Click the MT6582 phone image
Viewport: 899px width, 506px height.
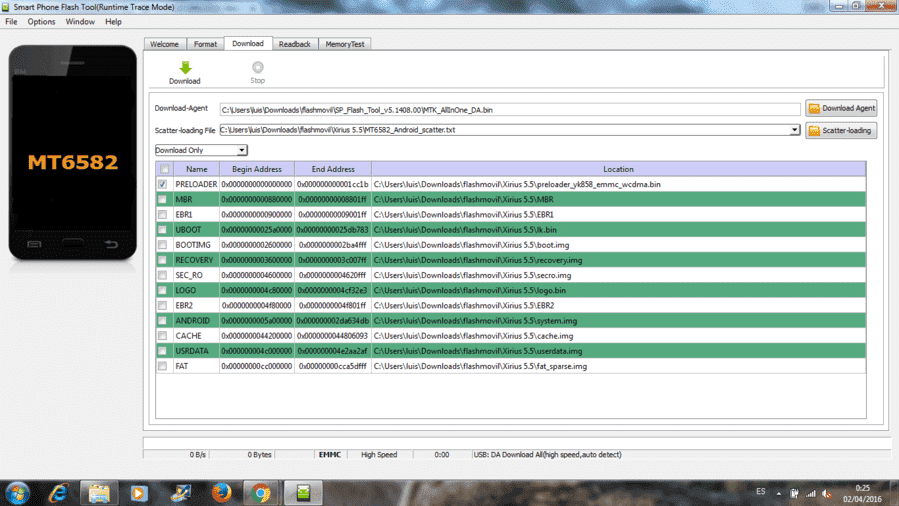coord(73,152)
